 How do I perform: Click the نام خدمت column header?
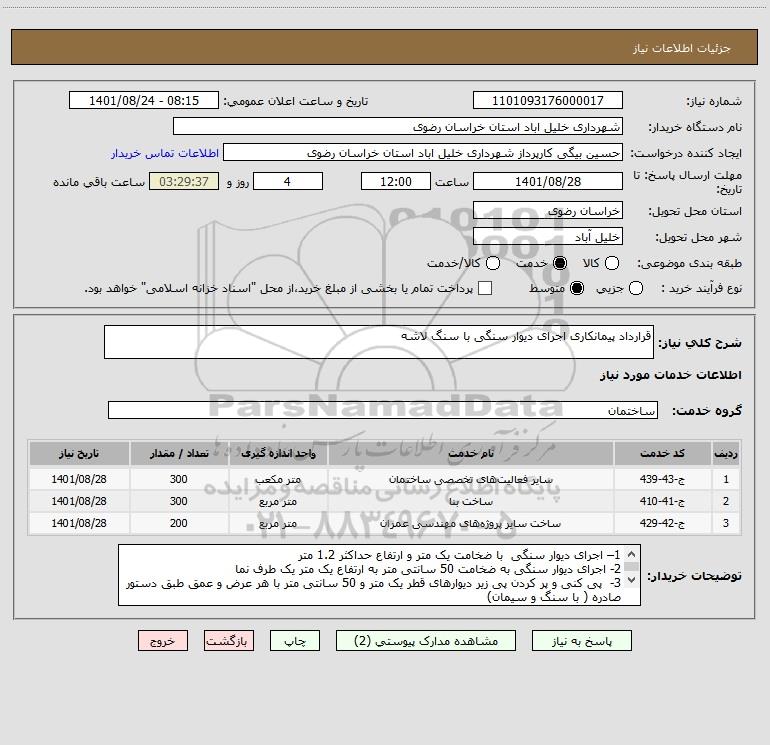[470, 453]
